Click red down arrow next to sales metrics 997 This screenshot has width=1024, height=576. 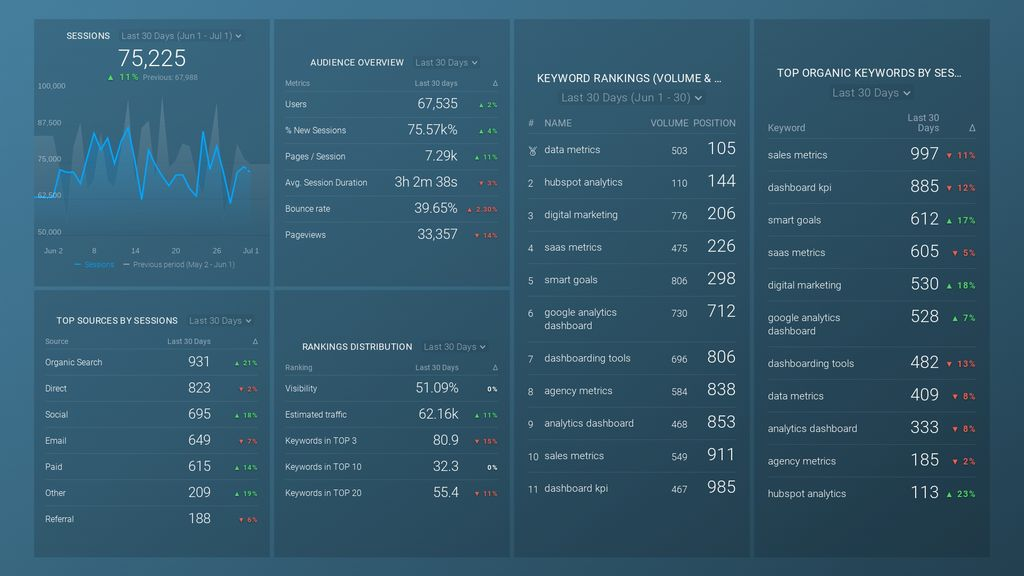pyautogui.click(x=949, y=155)
